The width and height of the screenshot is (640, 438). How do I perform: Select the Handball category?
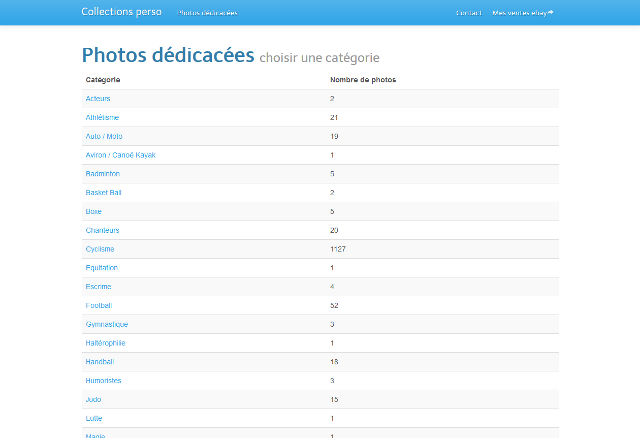(x=101, y=361)
